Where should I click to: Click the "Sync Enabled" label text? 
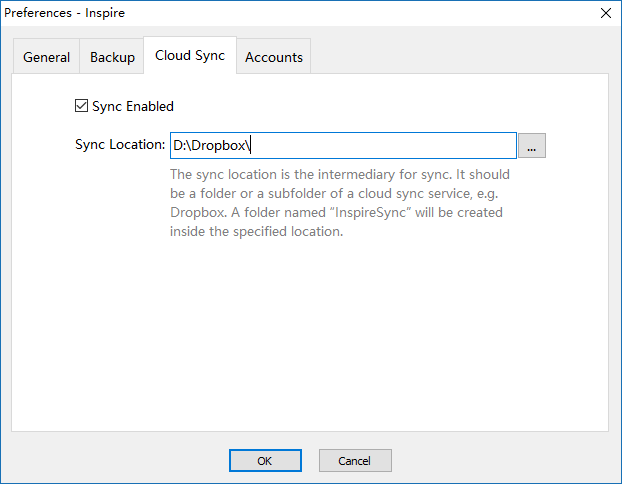pos(132,106)
